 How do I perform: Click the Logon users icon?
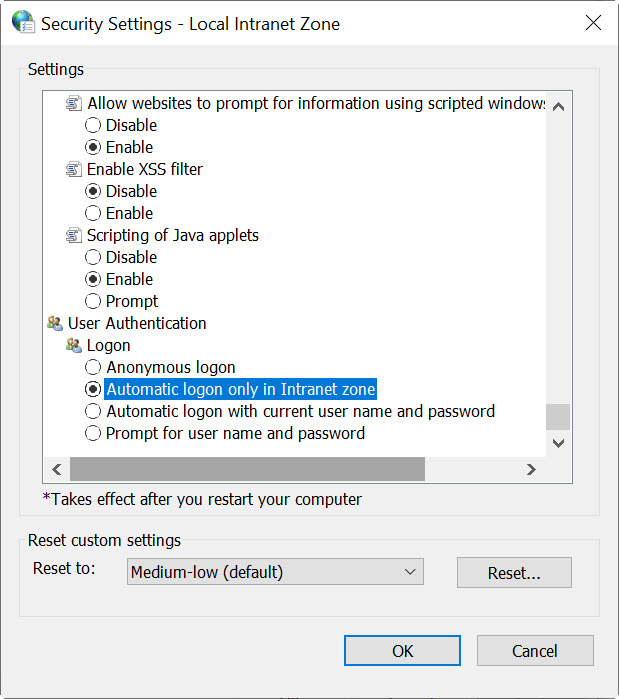[x=74, y=345]
